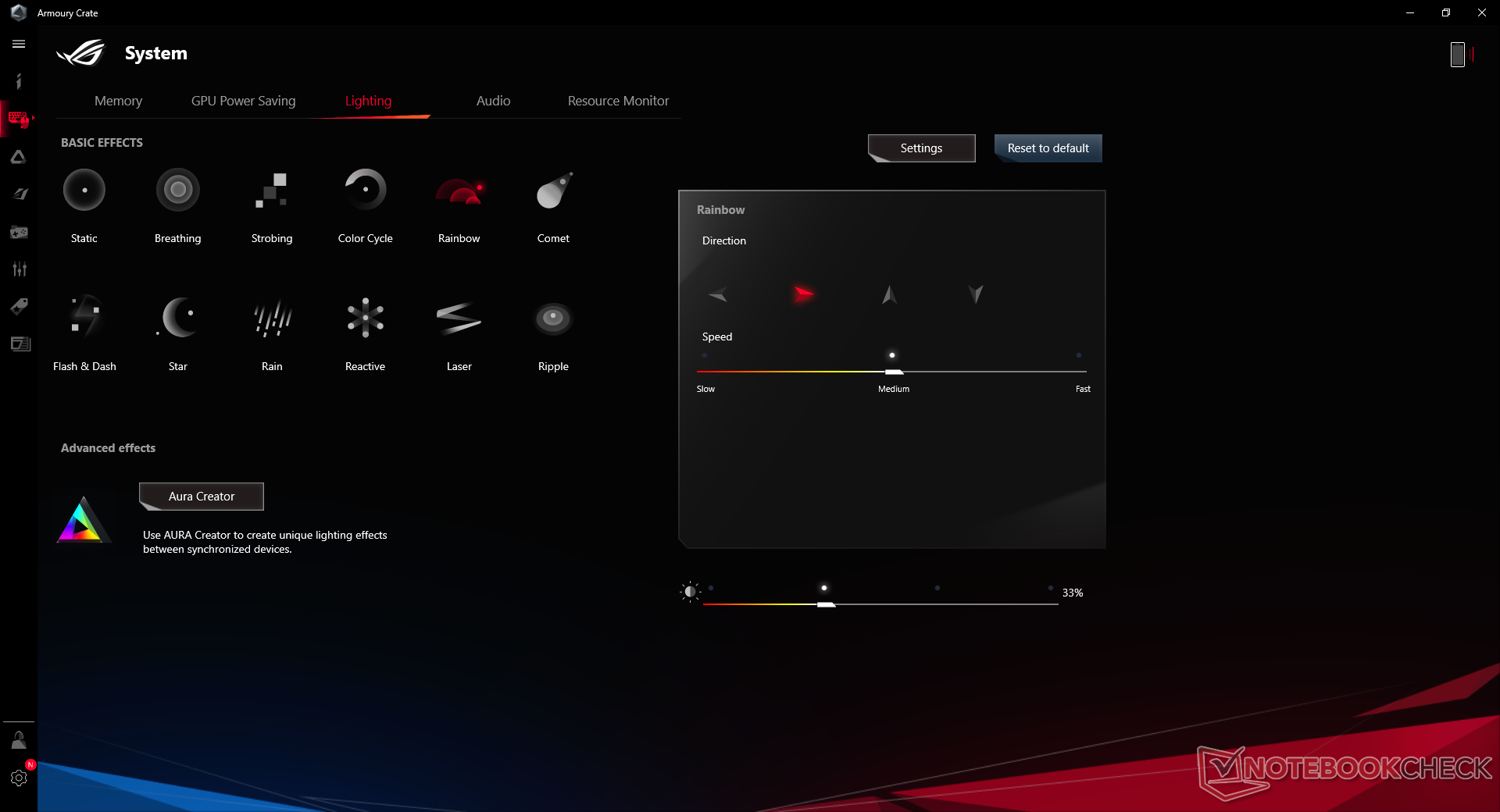Select the Static lighting effect

click(x=84, y=190)
